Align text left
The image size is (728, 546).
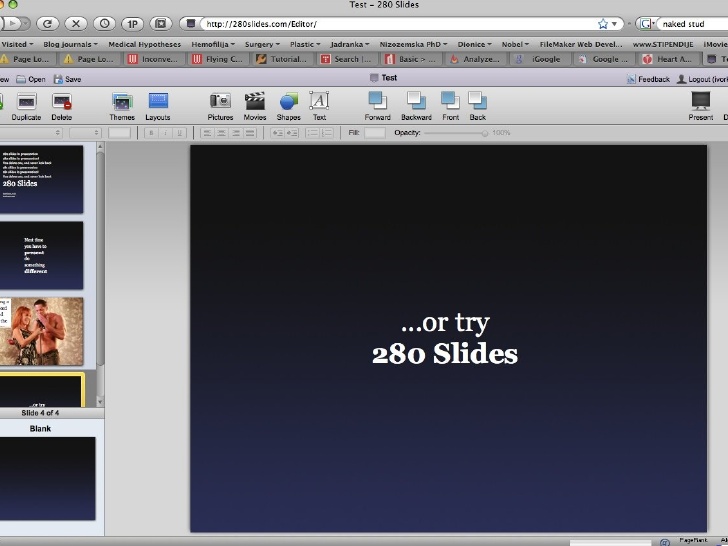[207, 133]
